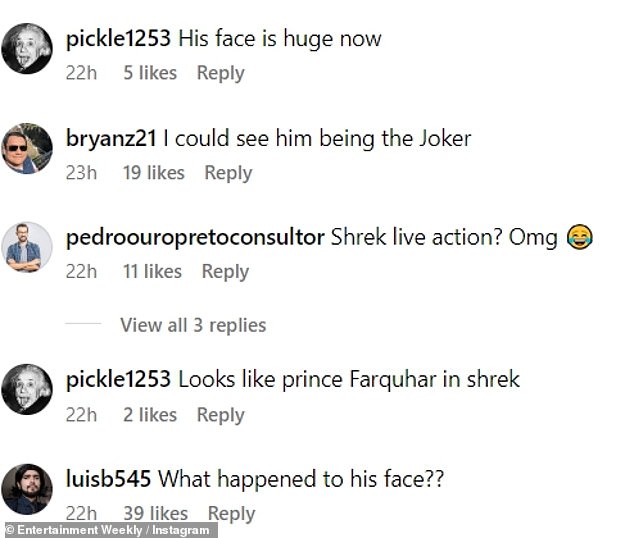This screenshot has height=538, width=634.
Task: Open pickle1253 avatar on Farquhar comment
Action: click(27, 389)
